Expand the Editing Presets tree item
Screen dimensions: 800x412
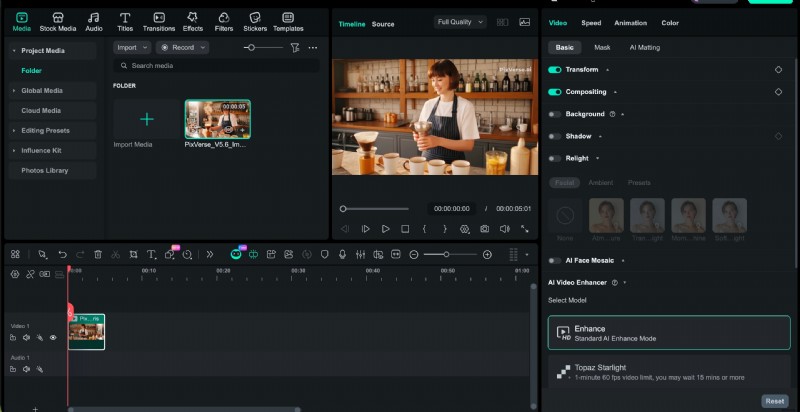coord(14,131)
